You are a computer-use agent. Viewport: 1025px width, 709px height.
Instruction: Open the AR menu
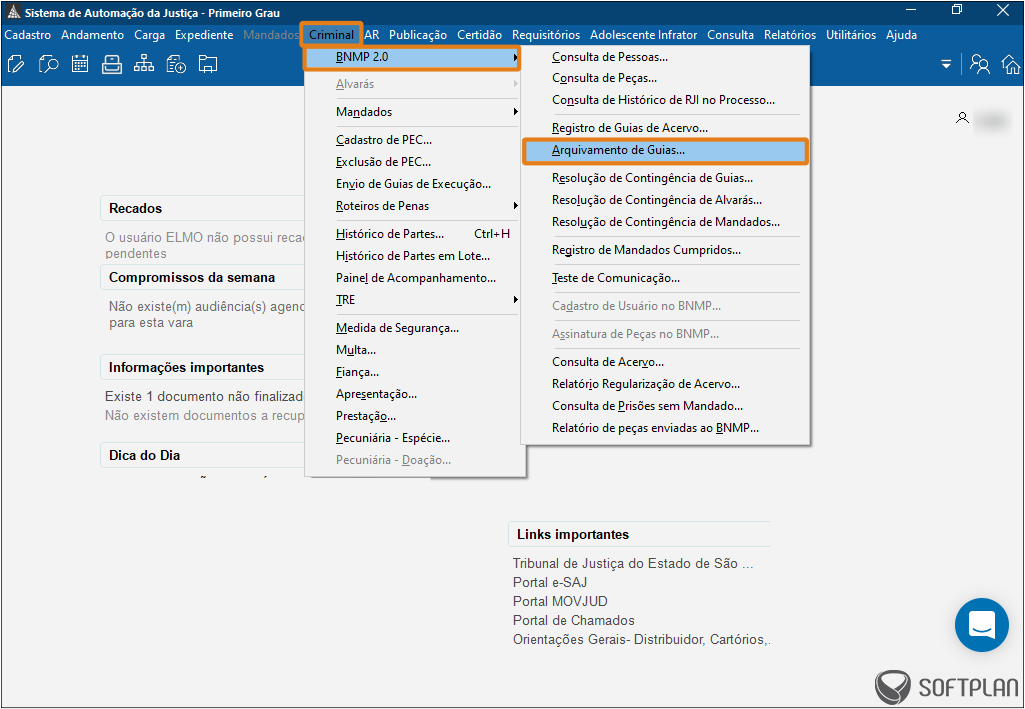372,35
